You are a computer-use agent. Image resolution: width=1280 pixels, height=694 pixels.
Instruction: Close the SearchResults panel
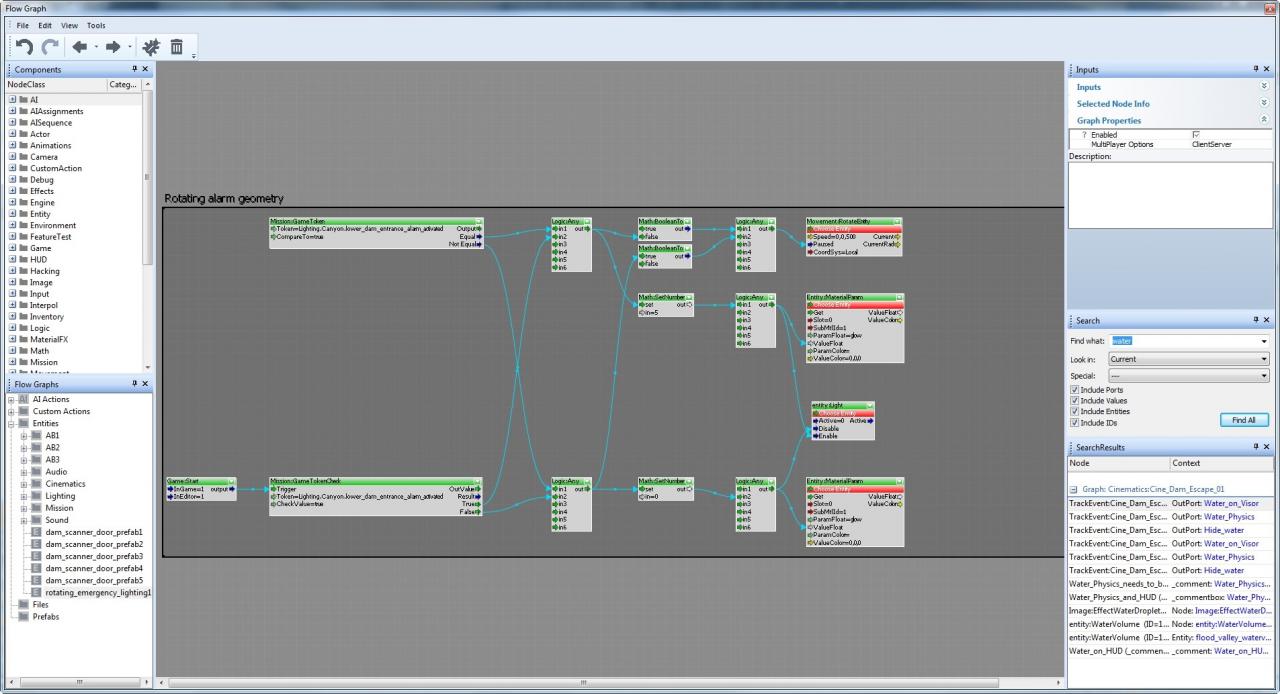pyautogui.click(x=1267, y=447)
